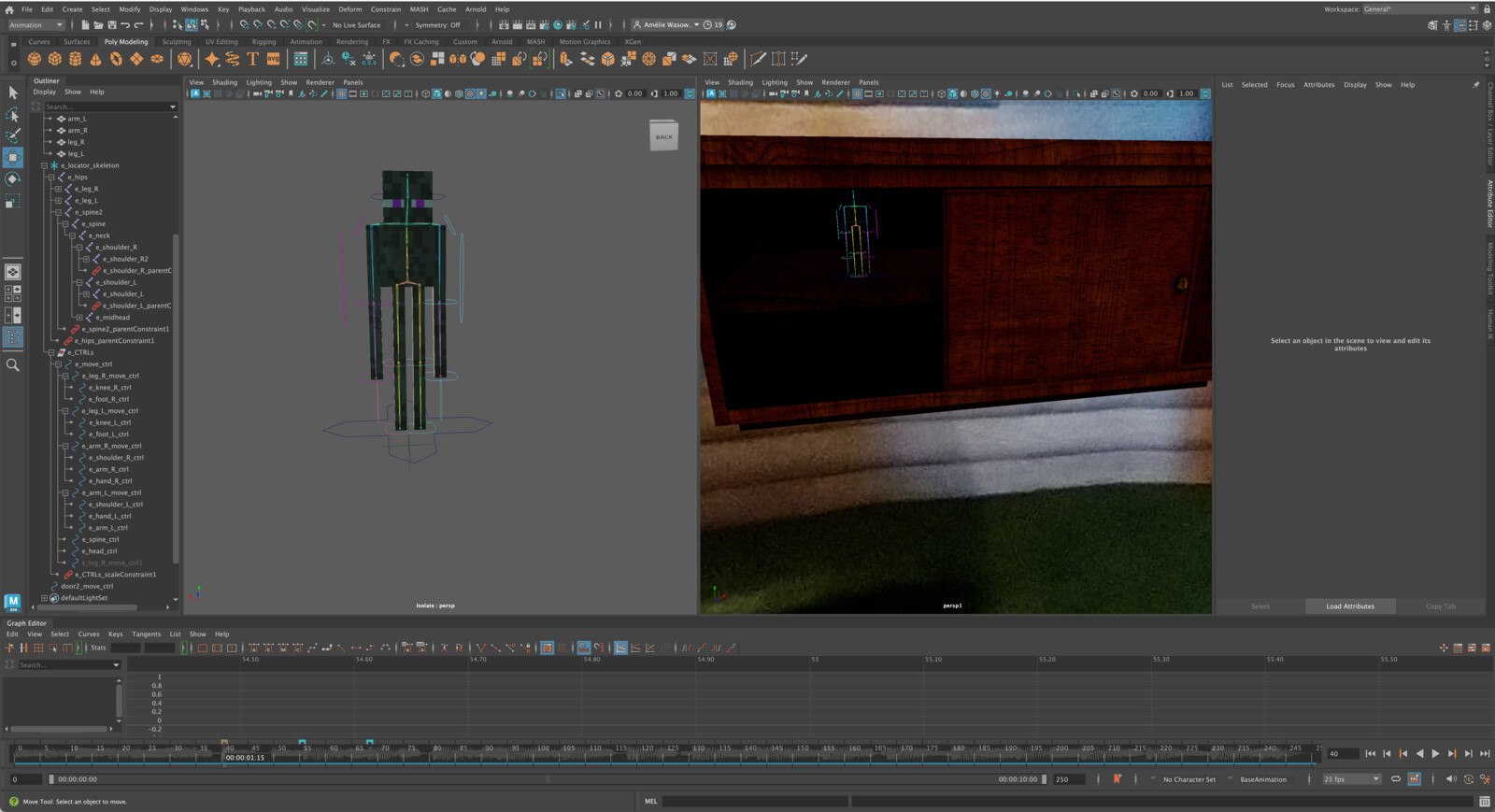
Task: Click the Save Scene disk icon
Action: (x=111, y=25)
